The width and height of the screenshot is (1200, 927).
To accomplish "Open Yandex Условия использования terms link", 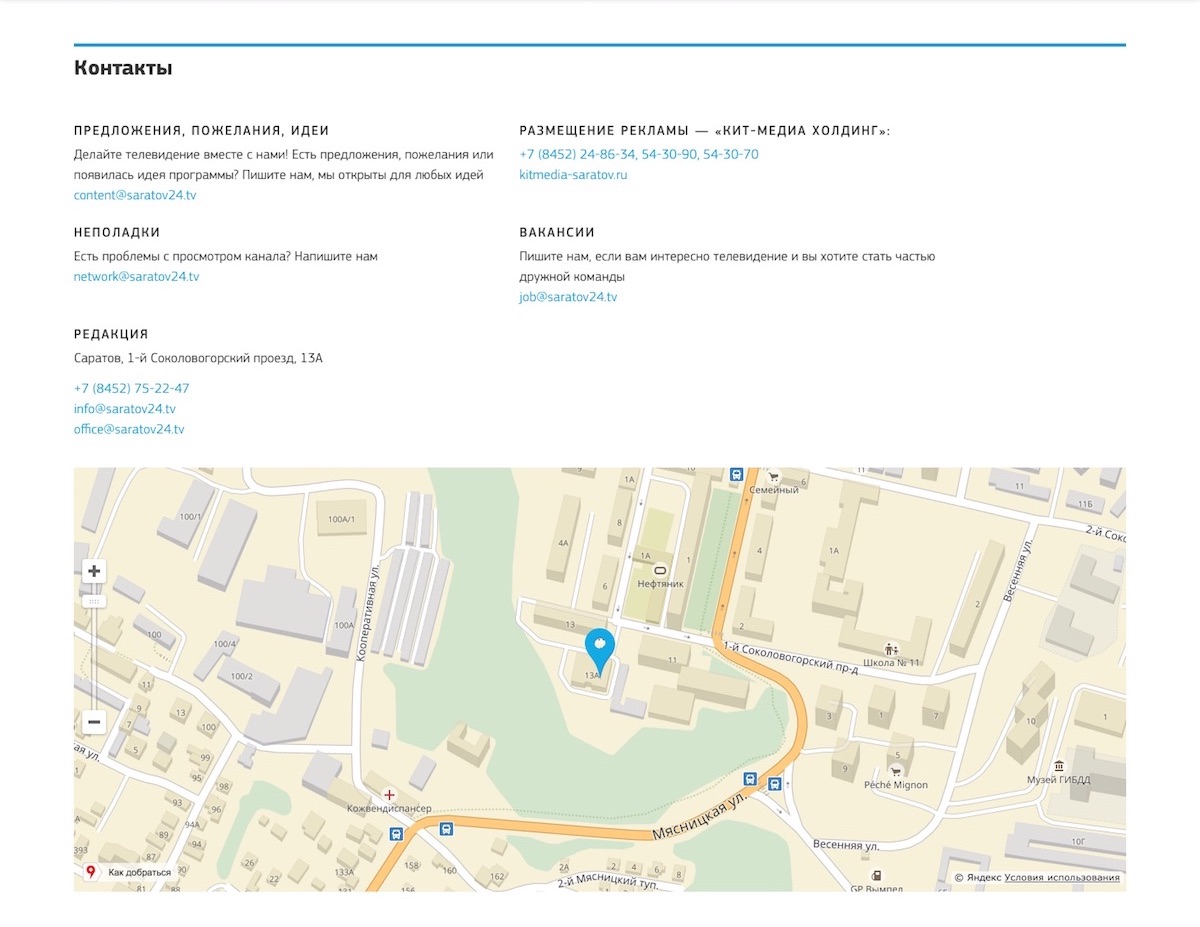I will (1062, 878).
